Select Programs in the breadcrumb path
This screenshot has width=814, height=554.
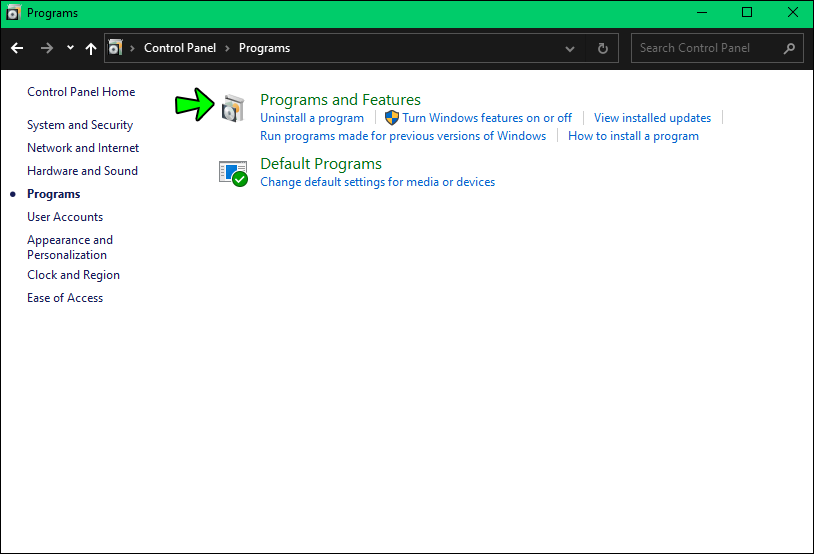click(x=264, y=48)
